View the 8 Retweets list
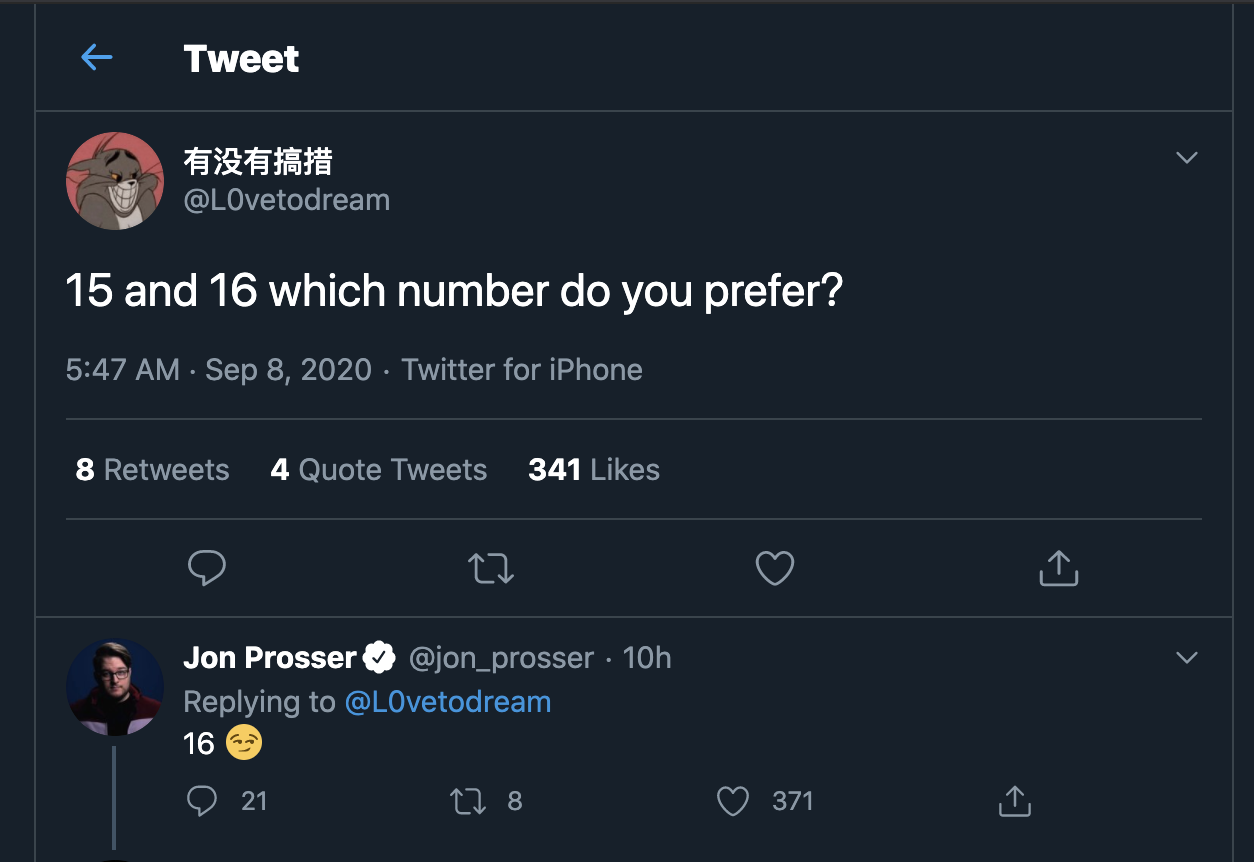This screenshot has height=862, width=1254. 152,470
